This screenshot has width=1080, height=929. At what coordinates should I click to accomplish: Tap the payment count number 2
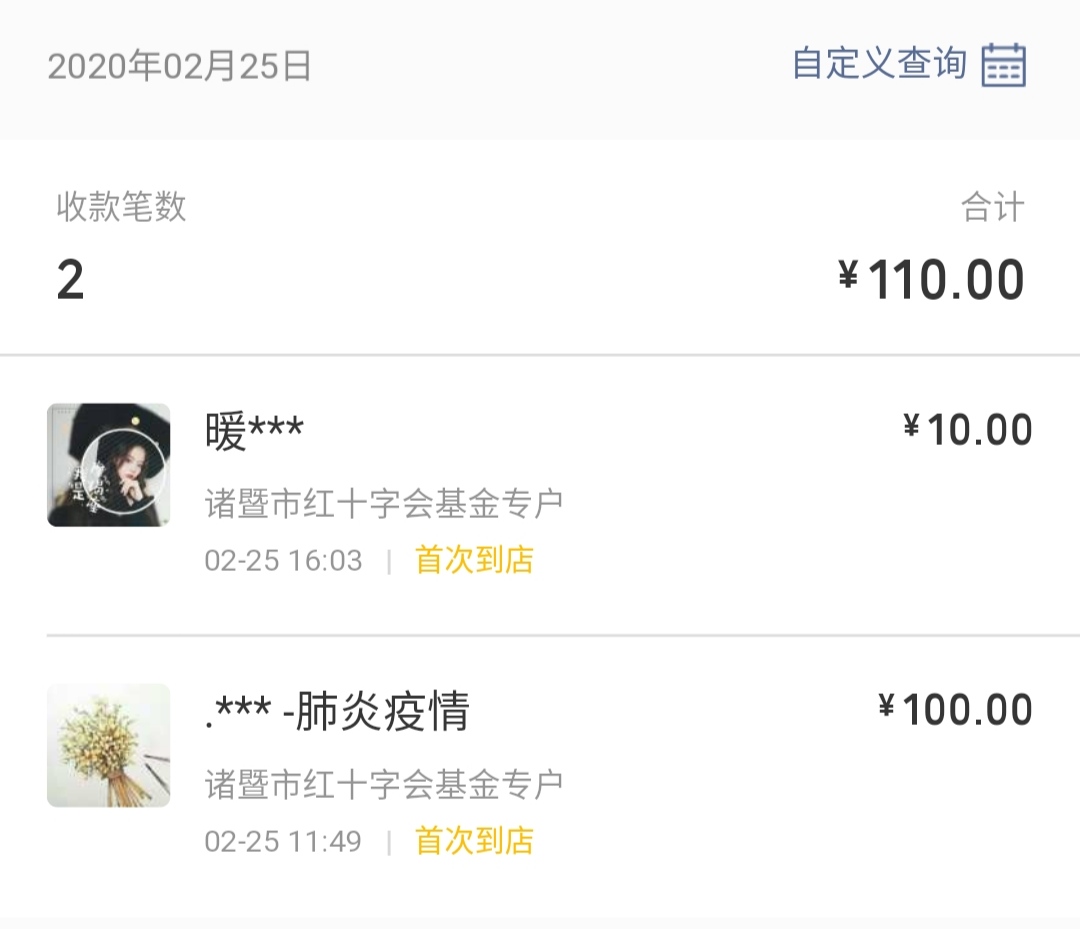coord(70,281)
